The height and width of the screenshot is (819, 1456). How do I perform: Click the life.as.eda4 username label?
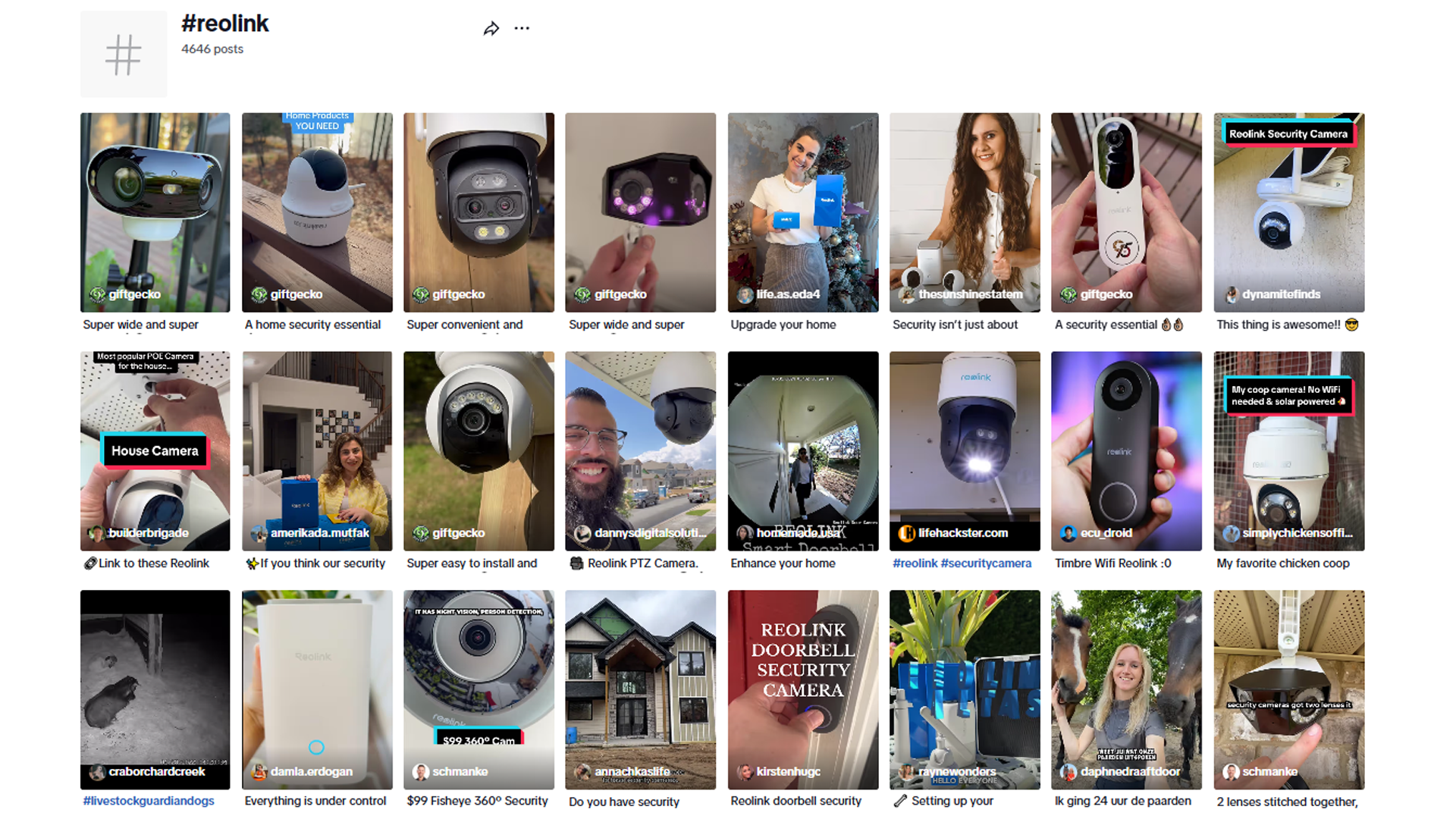click(x=788, y=294)
